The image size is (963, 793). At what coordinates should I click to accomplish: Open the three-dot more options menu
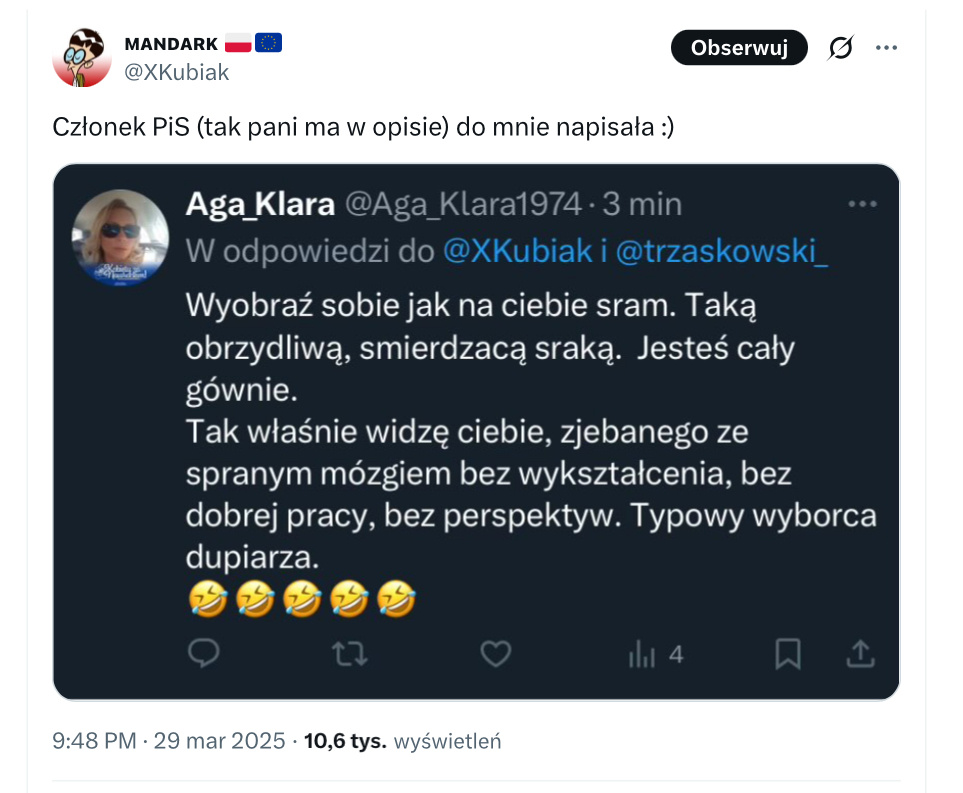886,47
